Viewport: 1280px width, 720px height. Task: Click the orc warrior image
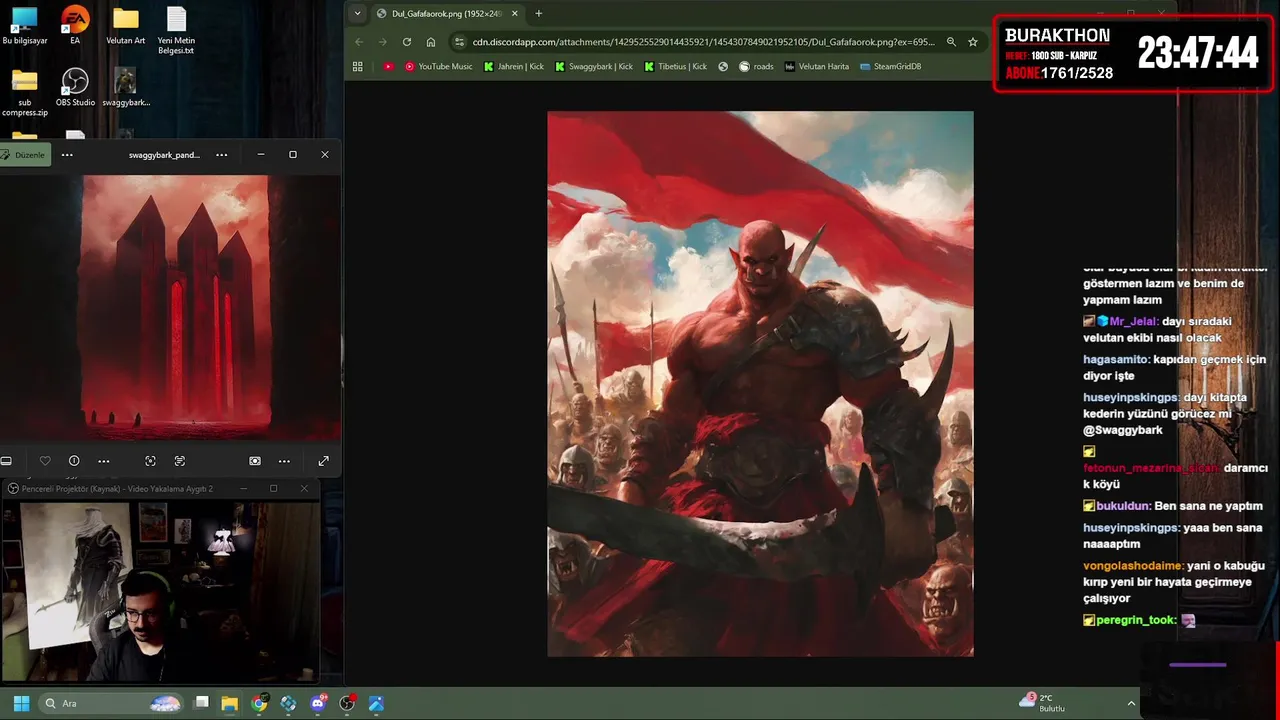click(760, 383)
